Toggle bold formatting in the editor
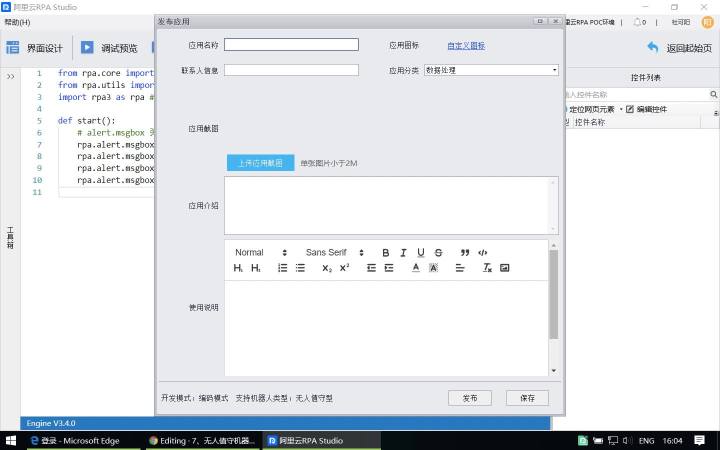 (x=386, y=253)
